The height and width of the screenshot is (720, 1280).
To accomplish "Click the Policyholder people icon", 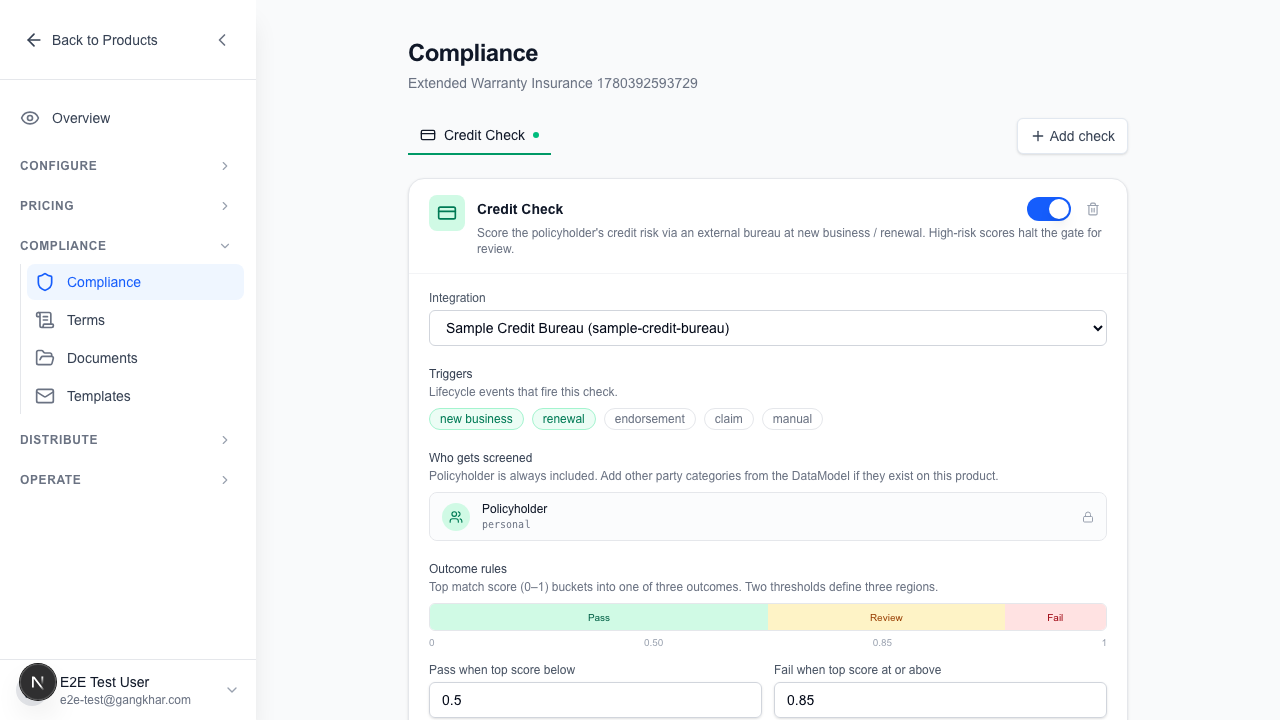I will (x=456, y=517).
